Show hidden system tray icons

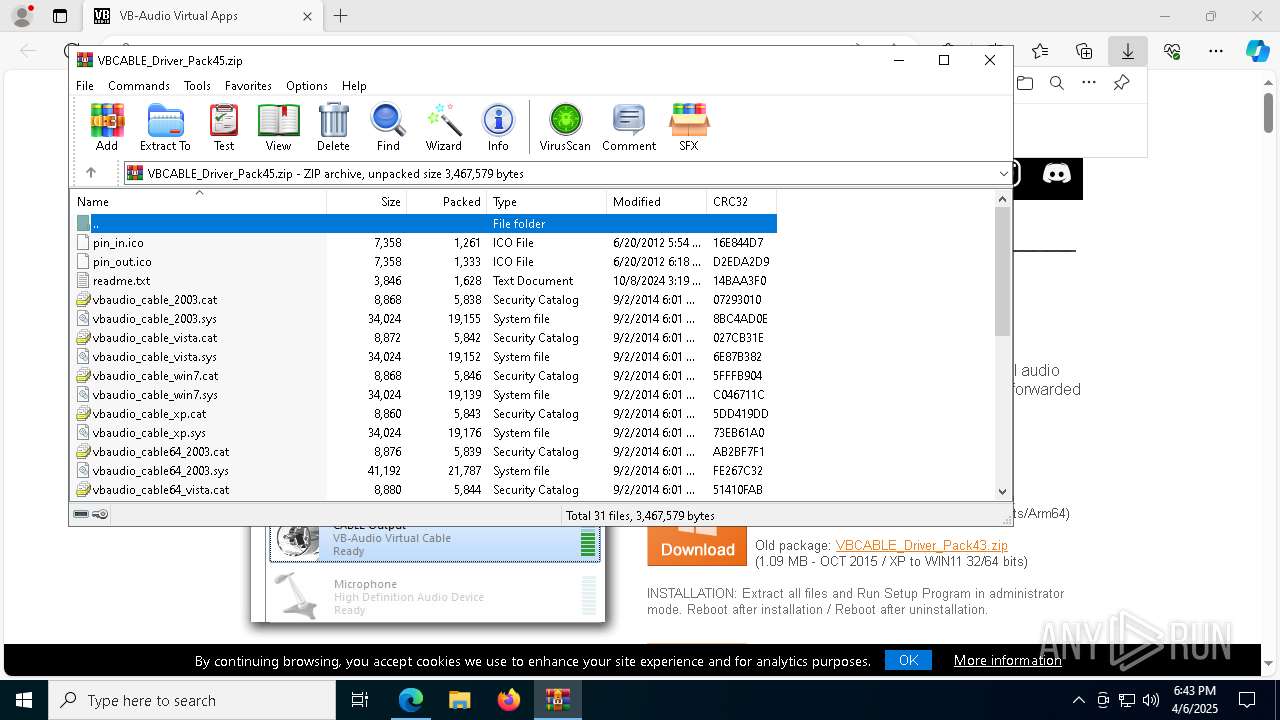click(1078, 700)
